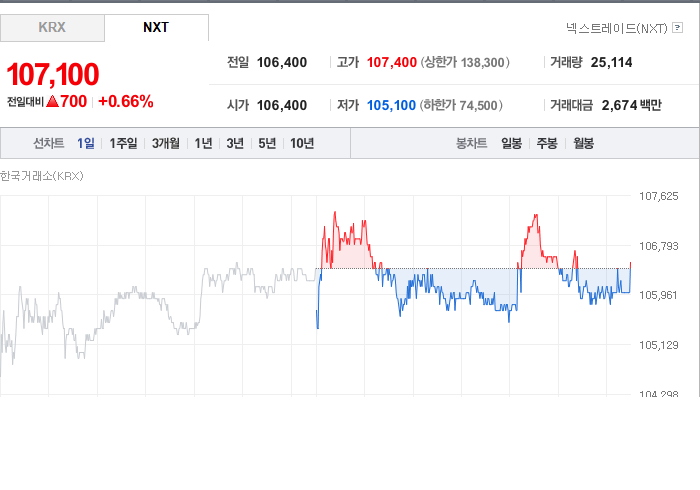The height and width of the screenshot is (490, 700).
Task: Click the 봉차트 label
Action: 471,143
